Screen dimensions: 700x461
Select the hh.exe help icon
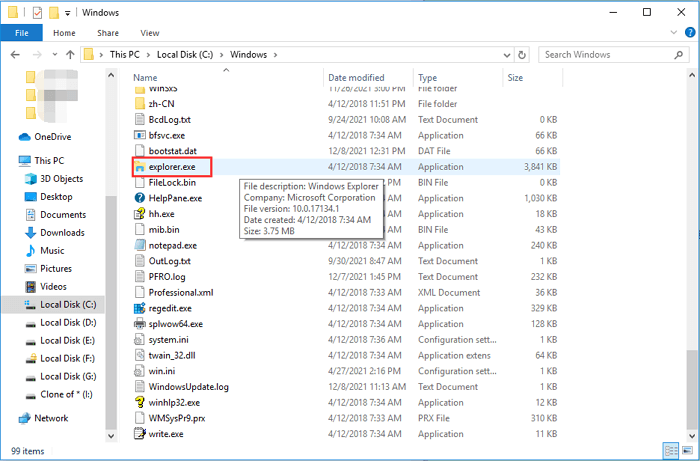click(140, 214)
